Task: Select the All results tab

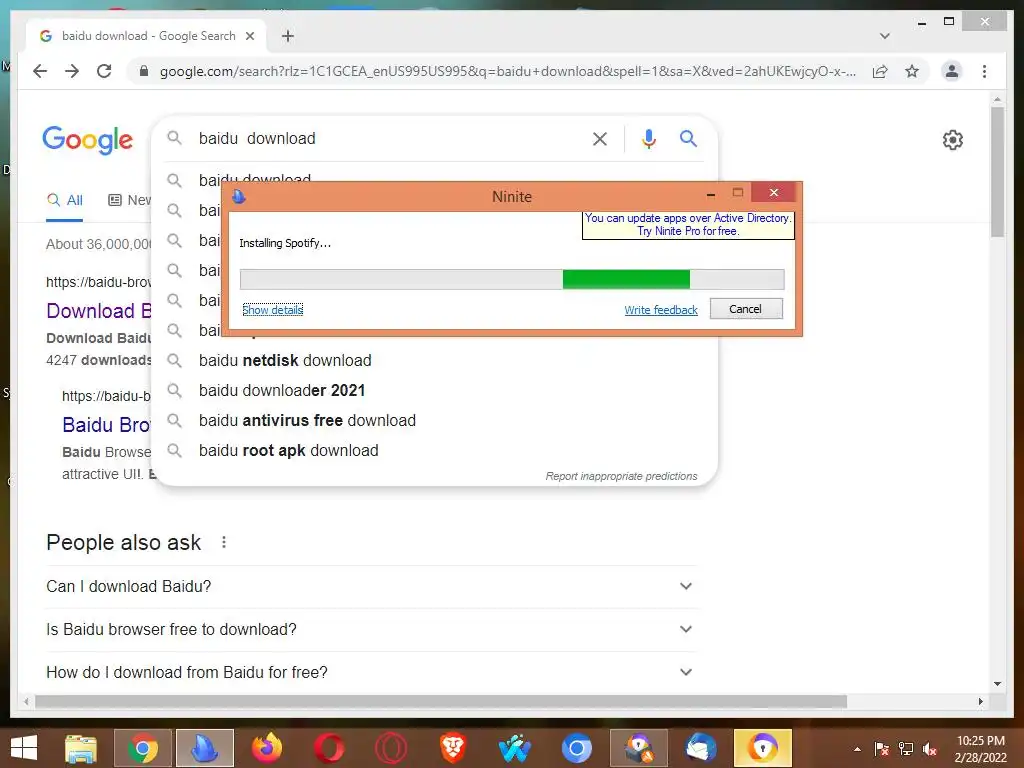Action: click(65, 200)
